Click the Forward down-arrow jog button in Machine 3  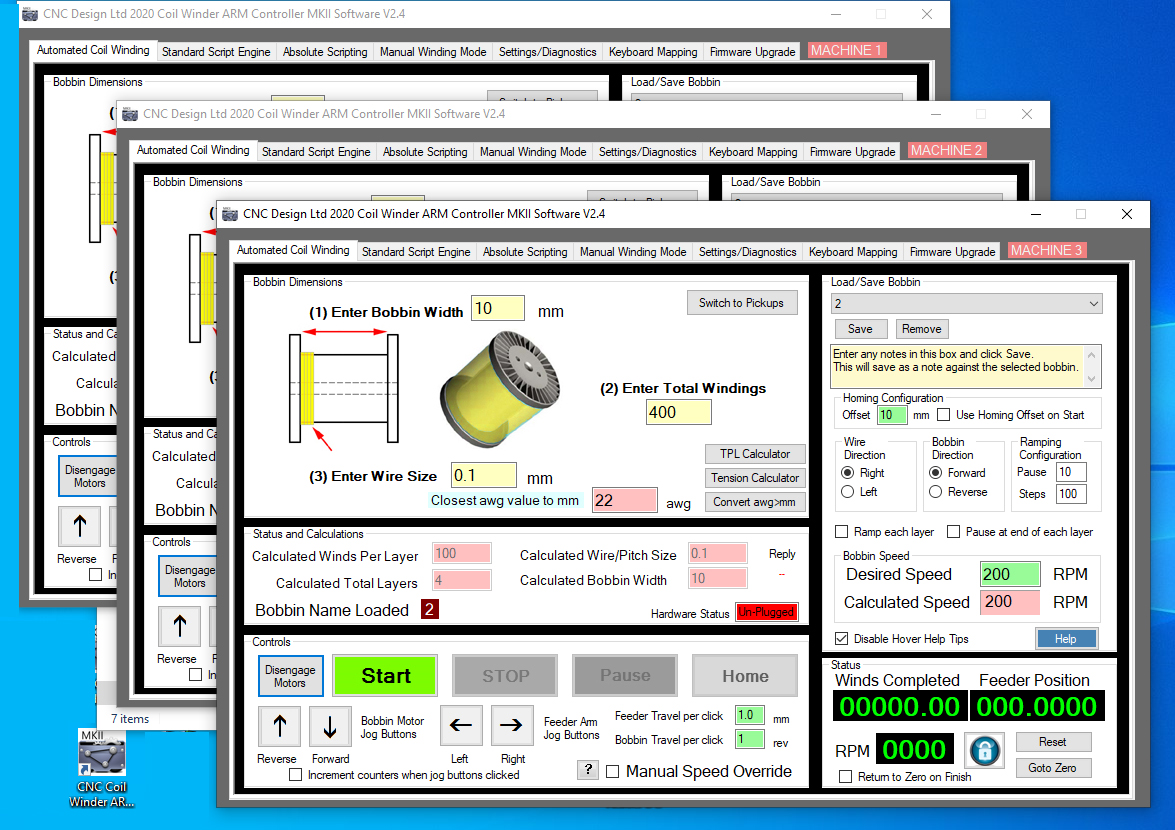click(330, 726)
